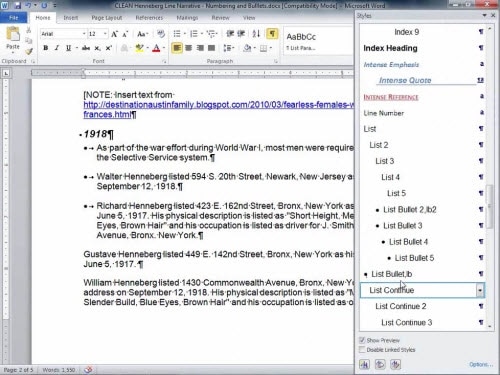Image resolution: width=500 pixels, height=375 pixels.
Task: Open the Clipboard pane launcher
Action: tap(33, 61)
